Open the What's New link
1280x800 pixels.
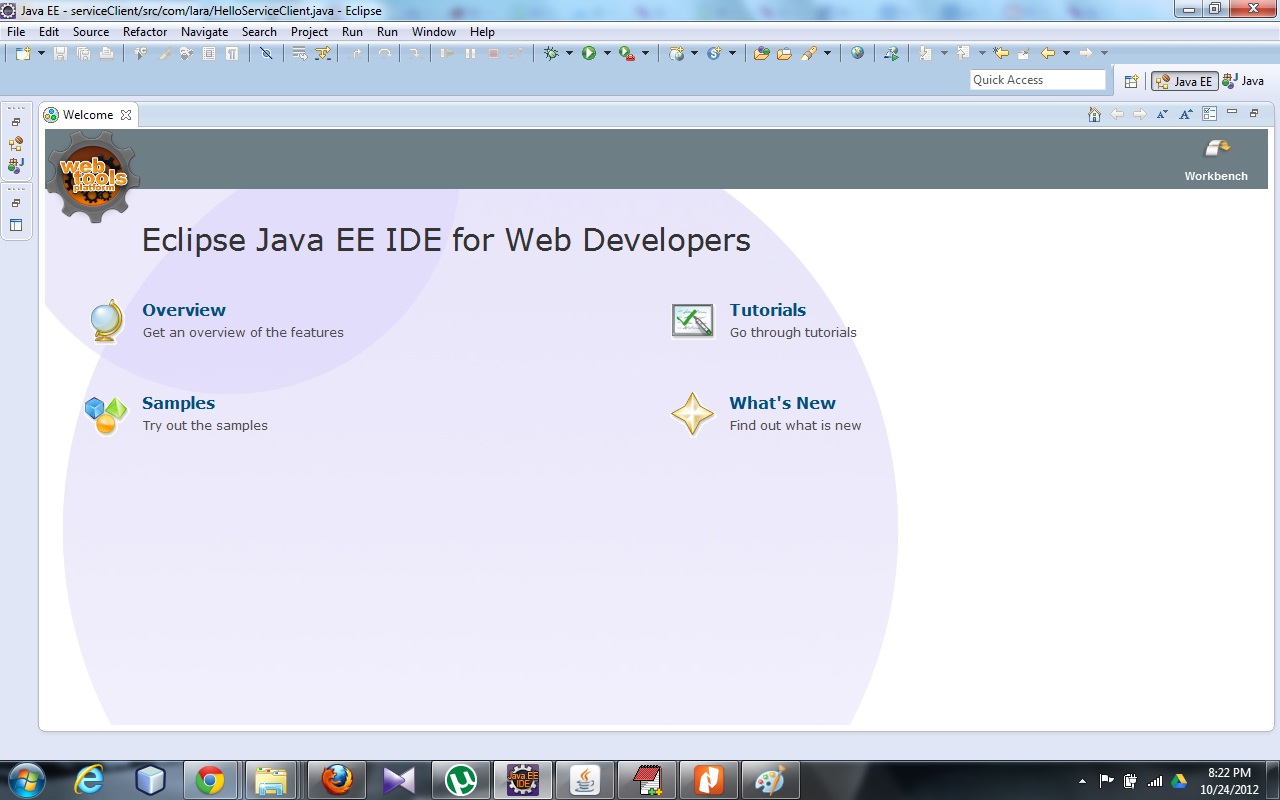point(783,403)
